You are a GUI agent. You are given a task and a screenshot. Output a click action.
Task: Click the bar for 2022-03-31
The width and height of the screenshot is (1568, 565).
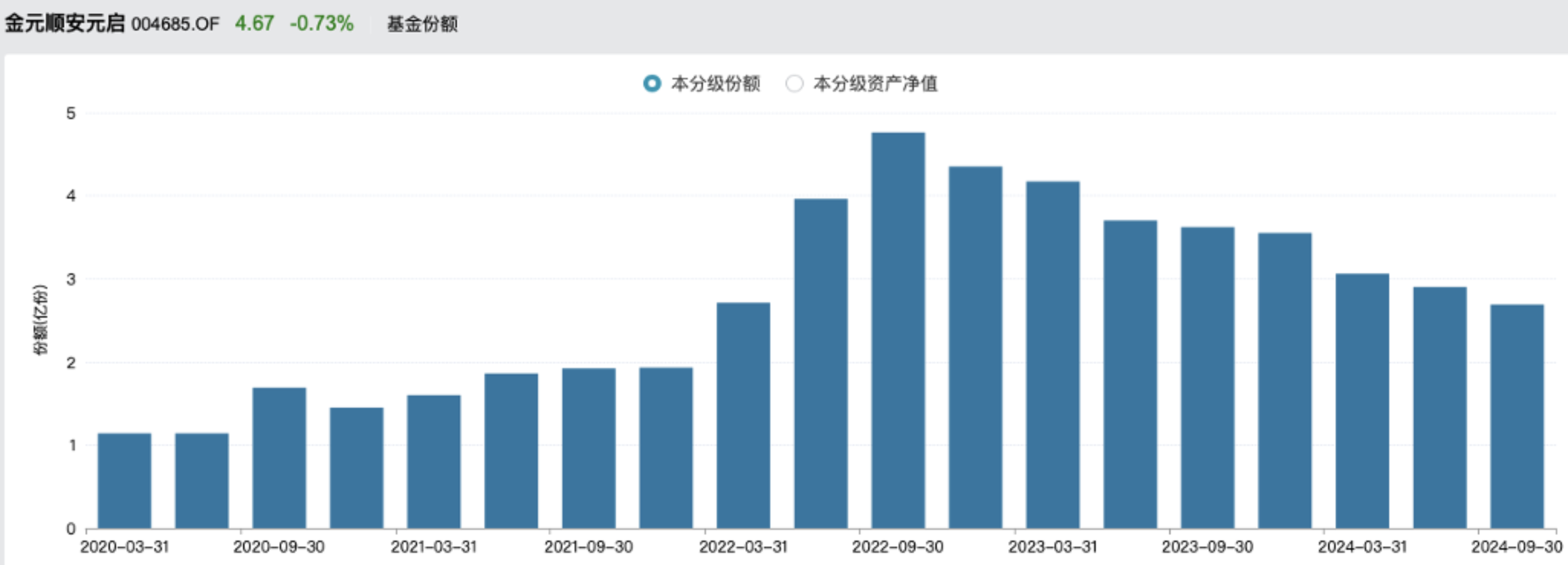pyautogui.click(x=744, y=415)
